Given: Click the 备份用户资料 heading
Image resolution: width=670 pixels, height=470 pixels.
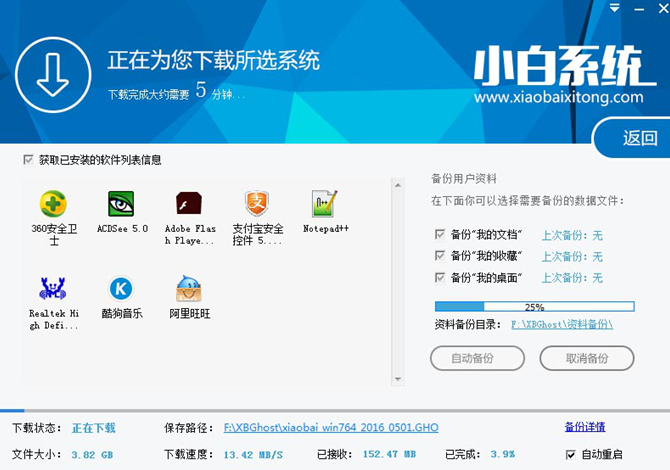Looking at the screenshot, I should click(x=464, y=179).
